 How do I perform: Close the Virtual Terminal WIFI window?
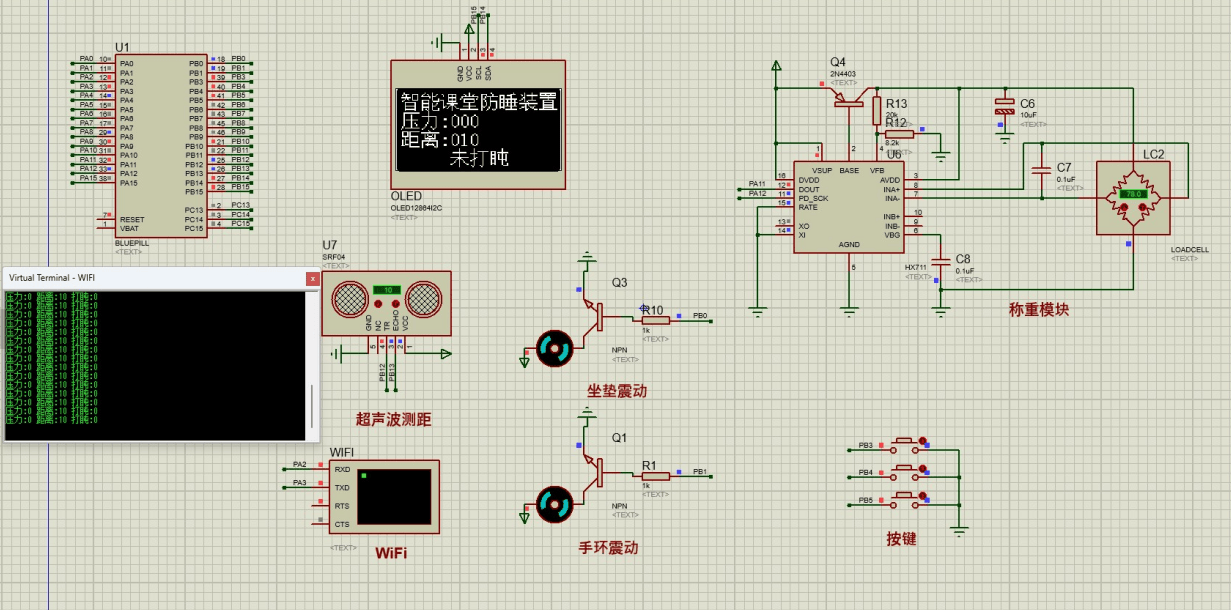[x=312, y=279]
